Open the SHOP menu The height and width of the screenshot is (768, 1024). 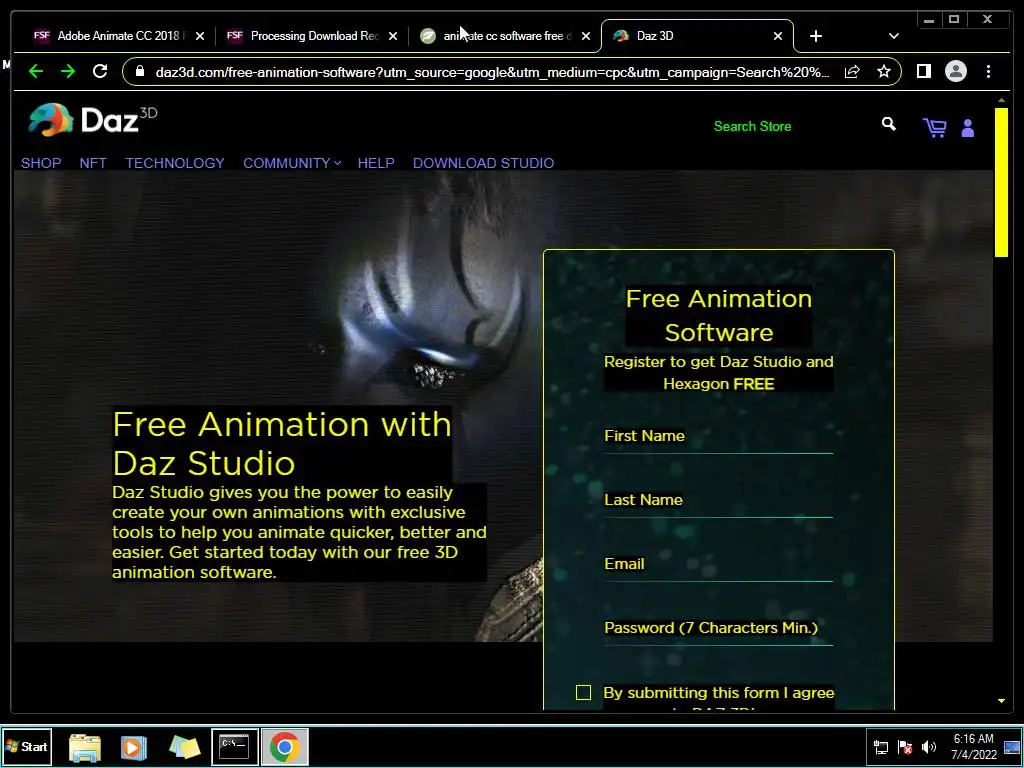(x=41, y=163)
